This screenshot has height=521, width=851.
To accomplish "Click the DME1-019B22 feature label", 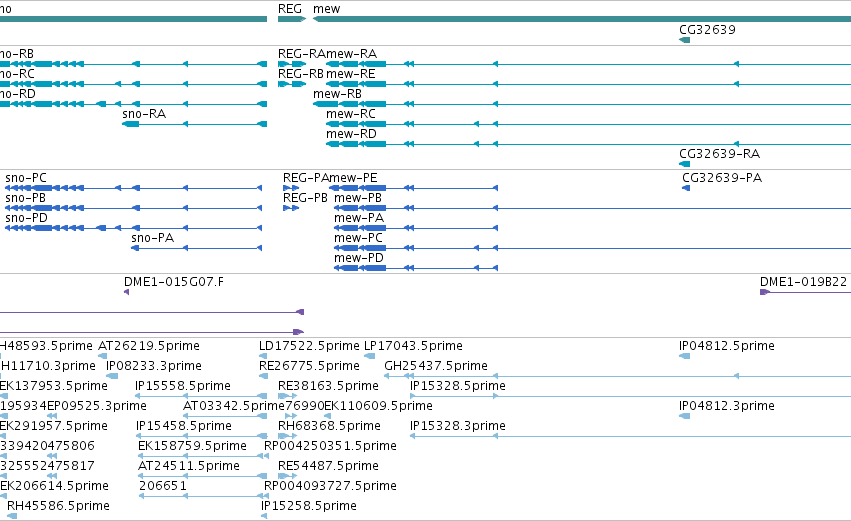I will 803,282.
